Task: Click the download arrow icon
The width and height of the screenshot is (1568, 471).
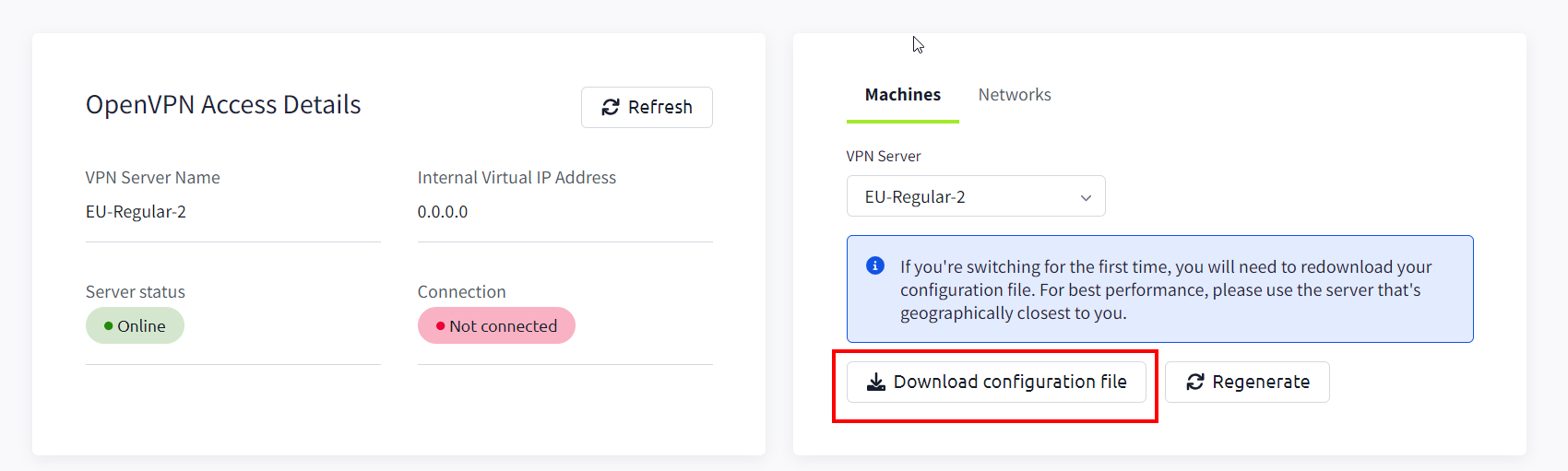Action: pos(876,382)
